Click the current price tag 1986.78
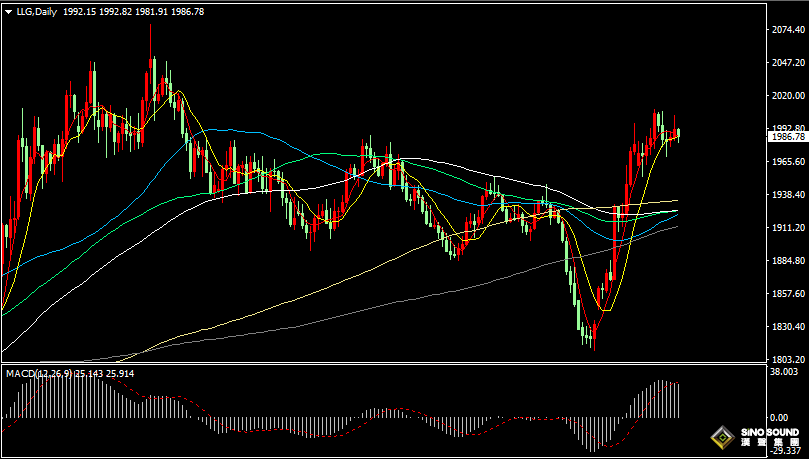Screen dimensions: 809x459 [788, 137]
